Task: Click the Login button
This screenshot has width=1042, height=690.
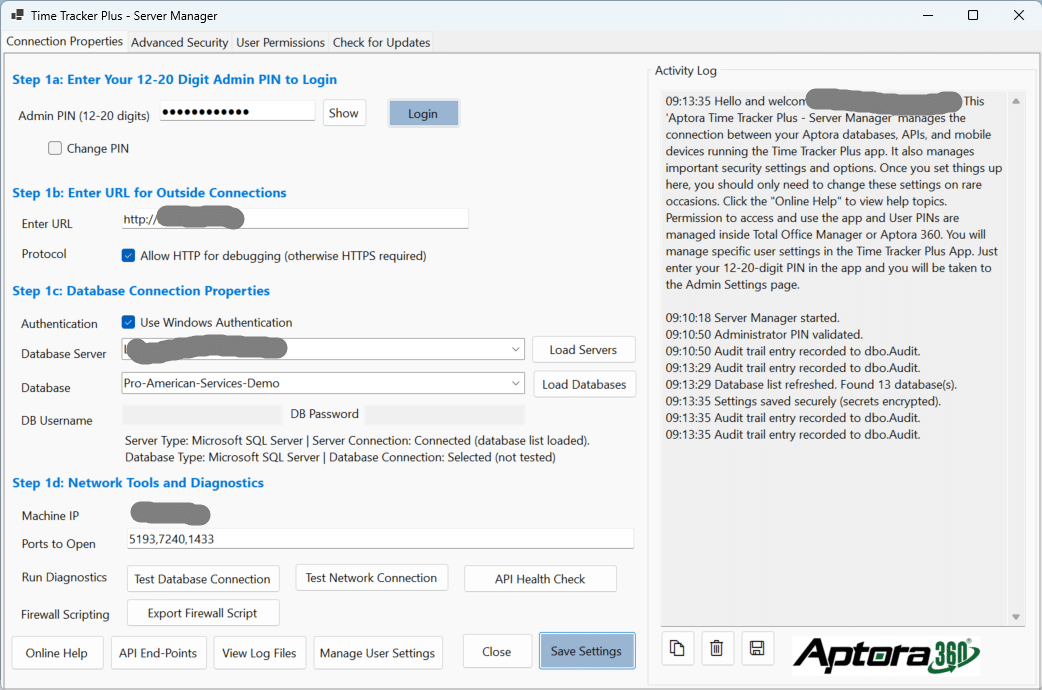Action: click(x=423, y=114)
